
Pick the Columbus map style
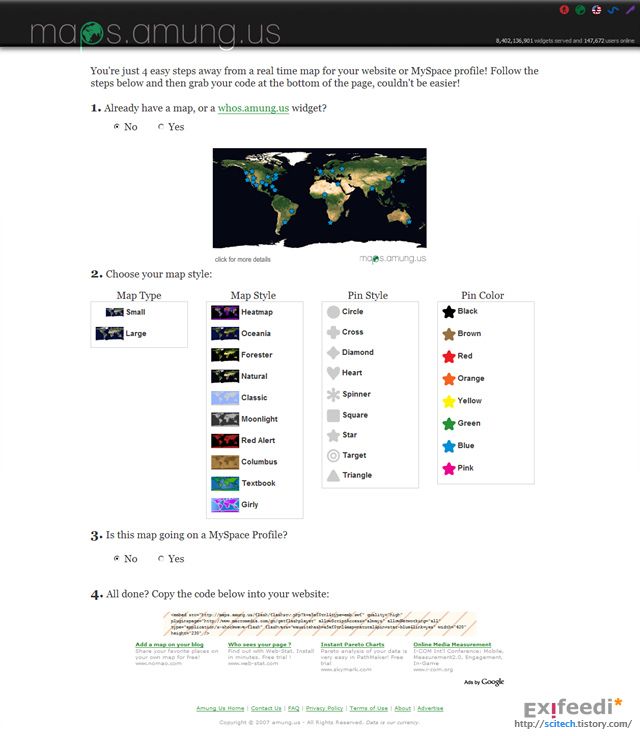point(245,462)
